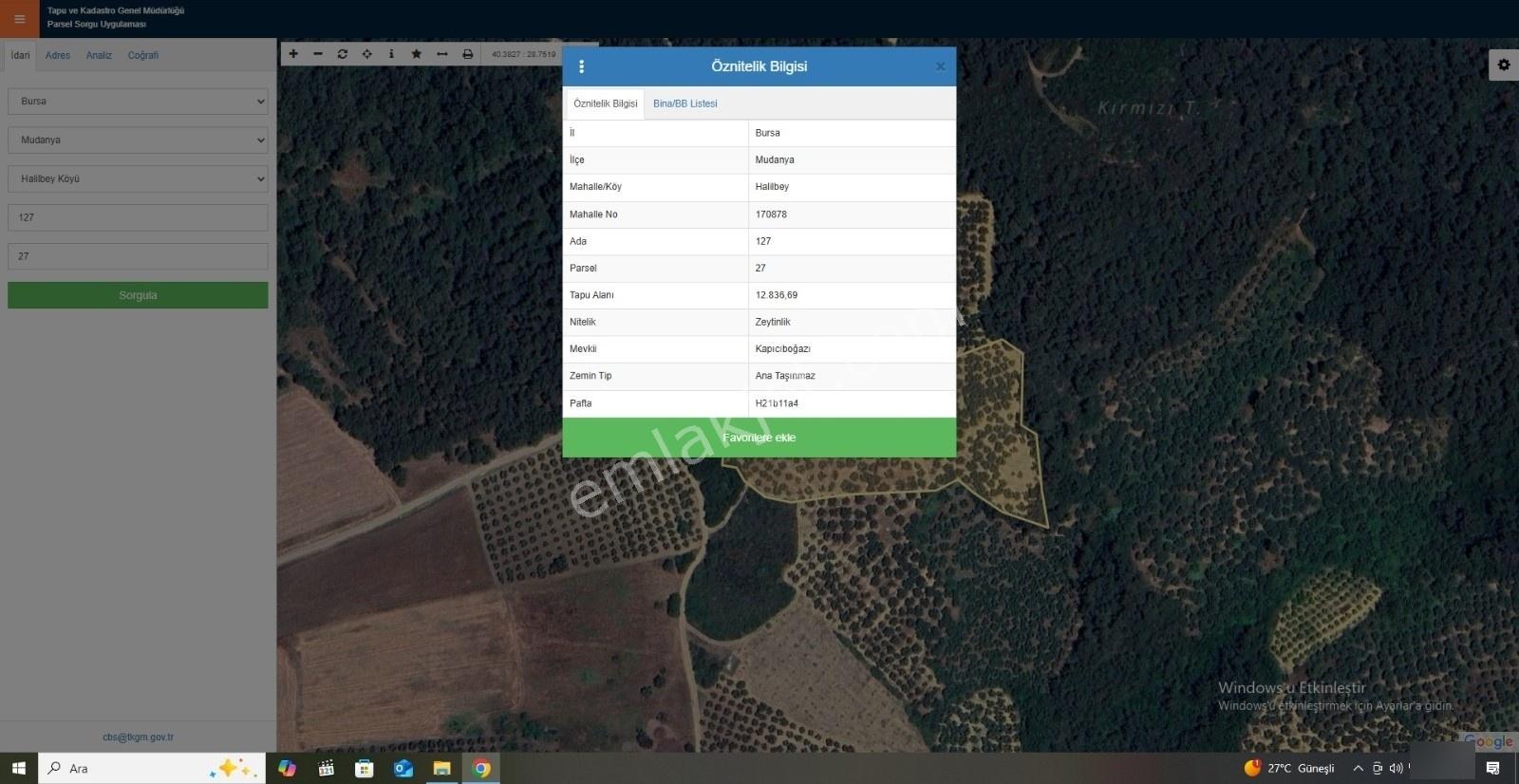This screenshot has height=784, width=1519.
Task: Open File Explorer from the taskbar
Action: click(442, 768)
